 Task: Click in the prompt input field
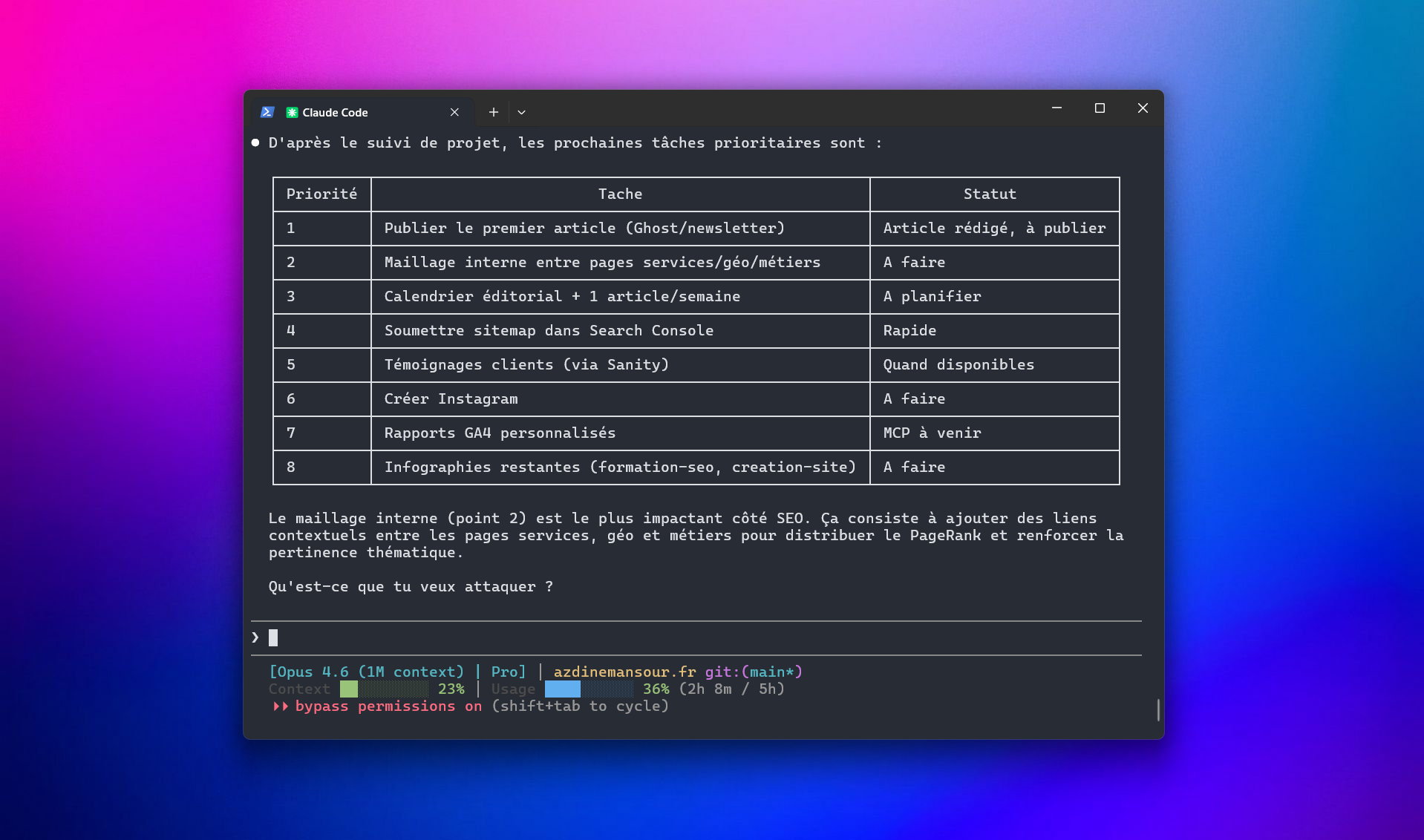(x=696, y=637)
